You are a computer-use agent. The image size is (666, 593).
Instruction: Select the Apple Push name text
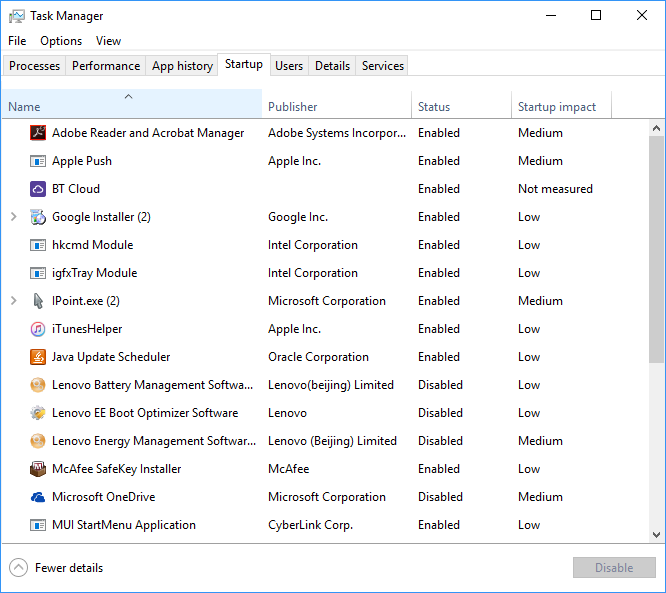pos(82,161)
